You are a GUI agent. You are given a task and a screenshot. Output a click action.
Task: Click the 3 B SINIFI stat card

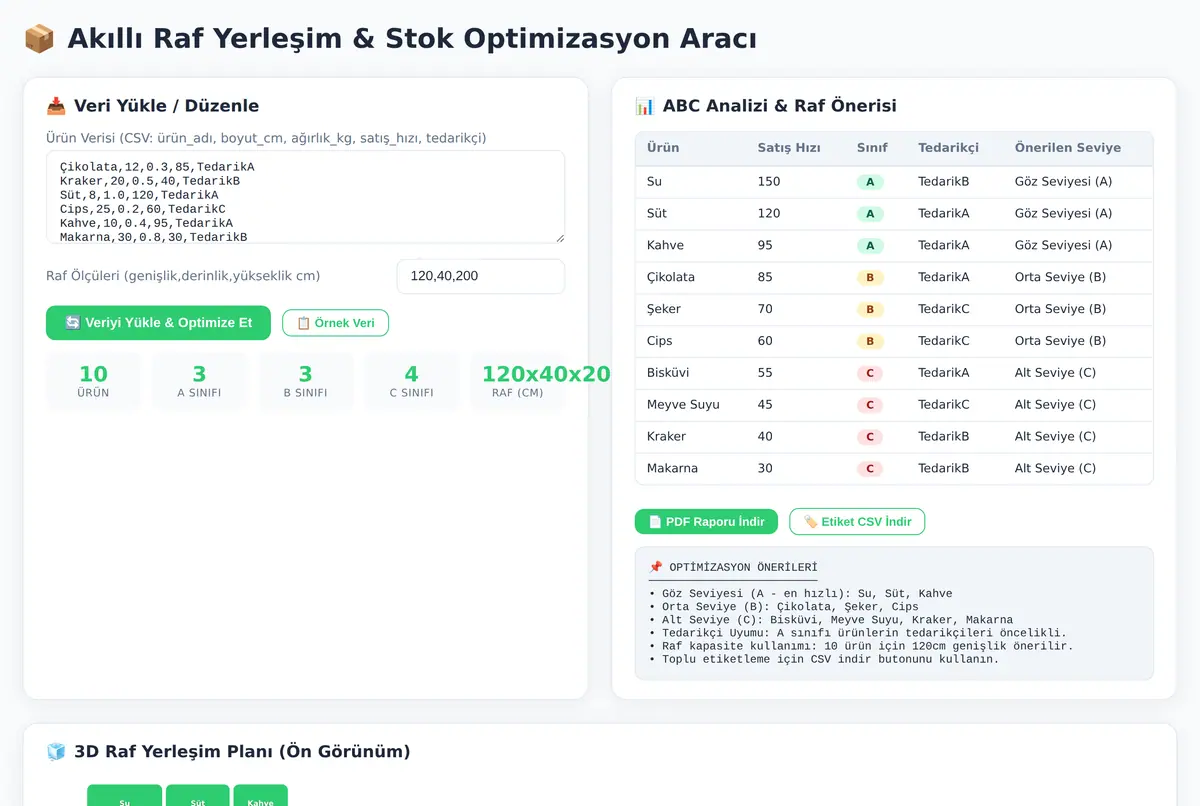(305, 382)
